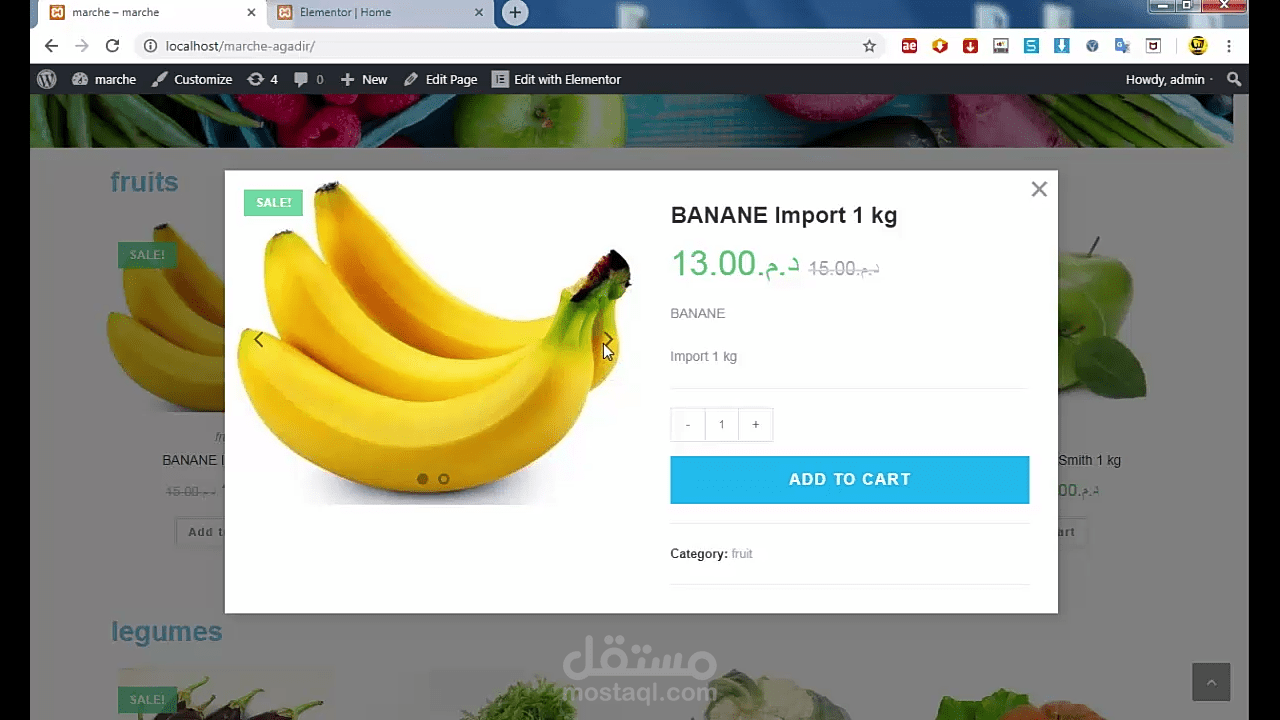Image resolution: width=1280 pixels, height=720 pixels.
Task: Open the fruit category link
Action: (x=741, y=553)
